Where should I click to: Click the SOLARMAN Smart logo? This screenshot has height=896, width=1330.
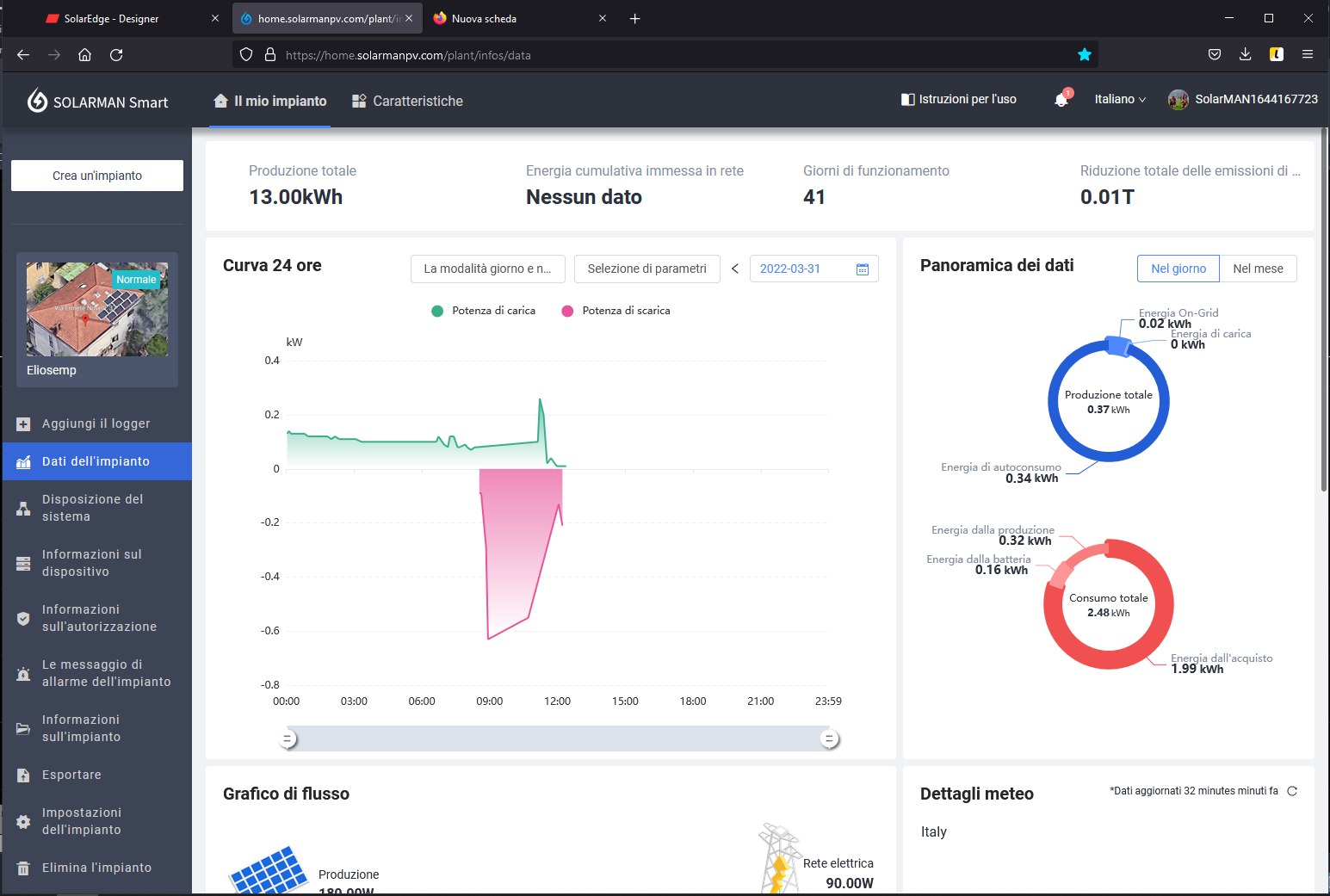click(97, 102)
